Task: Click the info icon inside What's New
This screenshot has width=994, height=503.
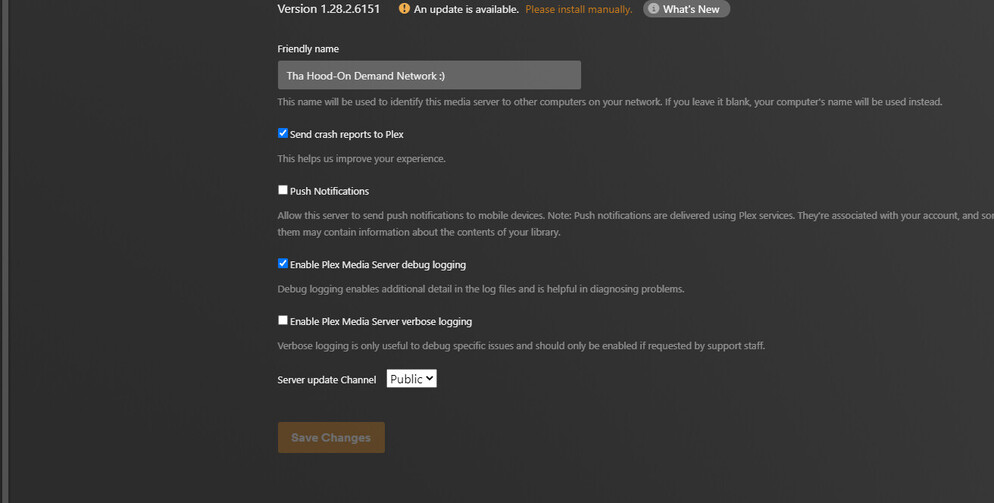Action: click(x=654, y=9)
